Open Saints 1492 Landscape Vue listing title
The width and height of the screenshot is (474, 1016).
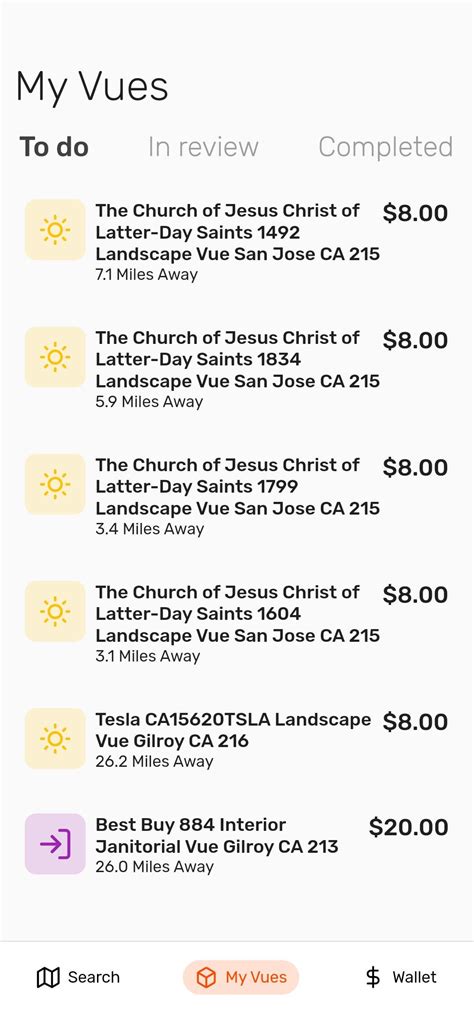(238, 232)
